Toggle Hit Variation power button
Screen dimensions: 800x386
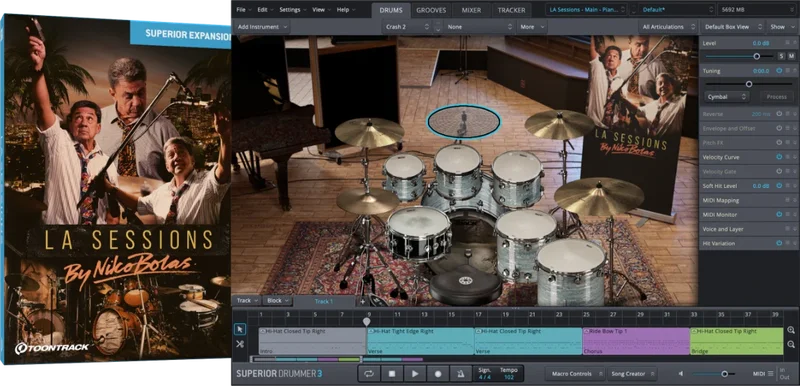pos(779,243)
